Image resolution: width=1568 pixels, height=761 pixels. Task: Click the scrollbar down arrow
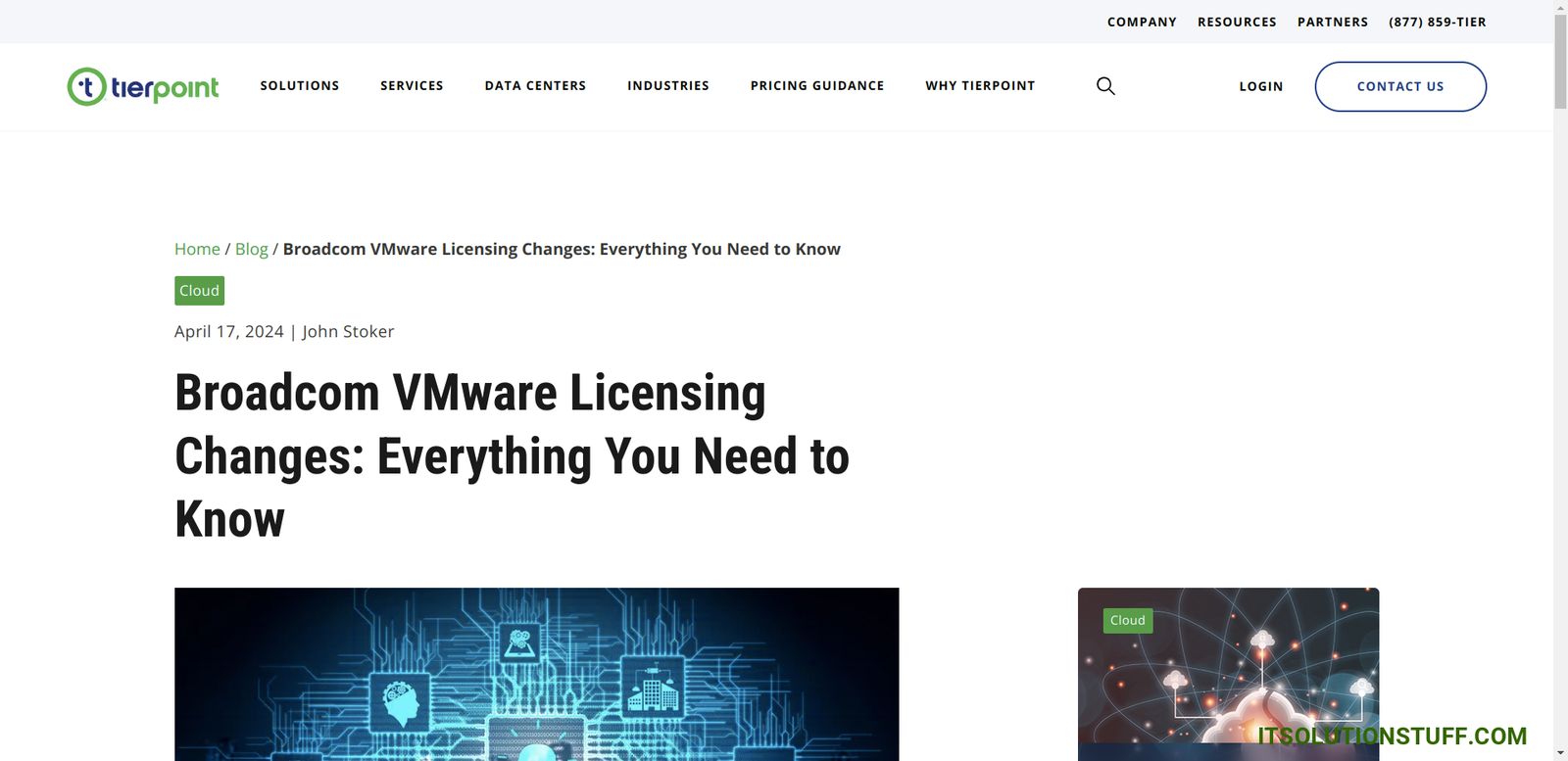click(1560, 753)
